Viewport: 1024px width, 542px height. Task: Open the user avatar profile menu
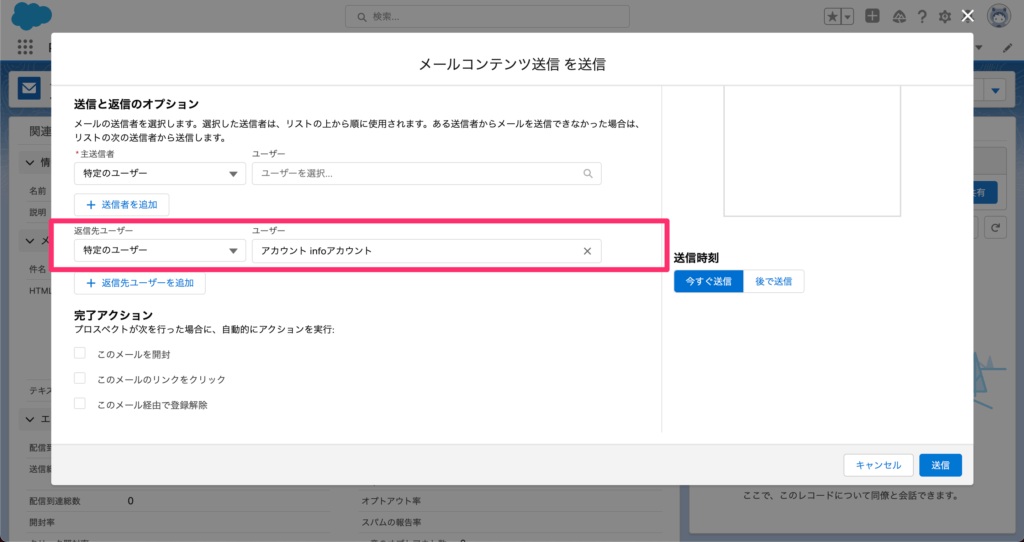[x=999, y=16]
